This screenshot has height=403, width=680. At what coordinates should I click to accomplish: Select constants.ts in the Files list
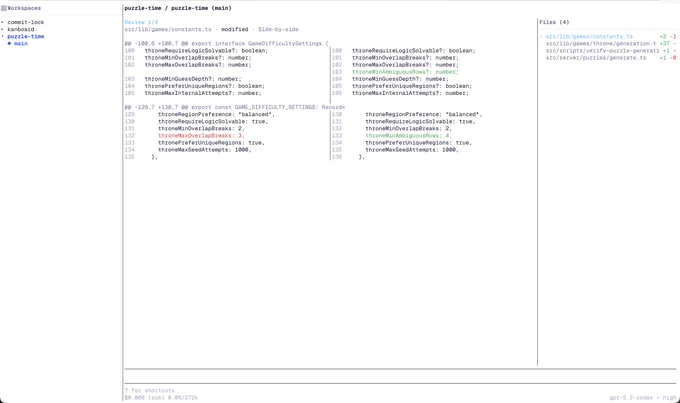coord(589,36)
